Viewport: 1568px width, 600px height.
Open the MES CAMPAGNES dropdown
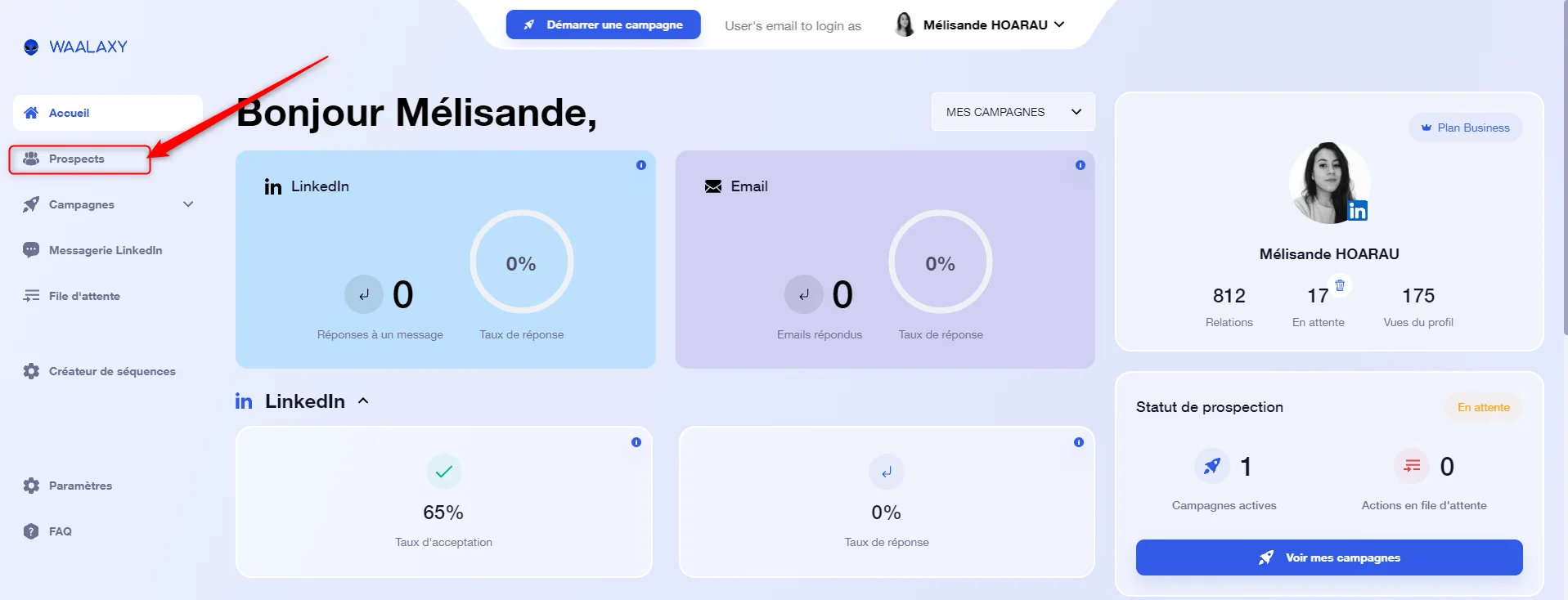click(x=1013, y=112)
